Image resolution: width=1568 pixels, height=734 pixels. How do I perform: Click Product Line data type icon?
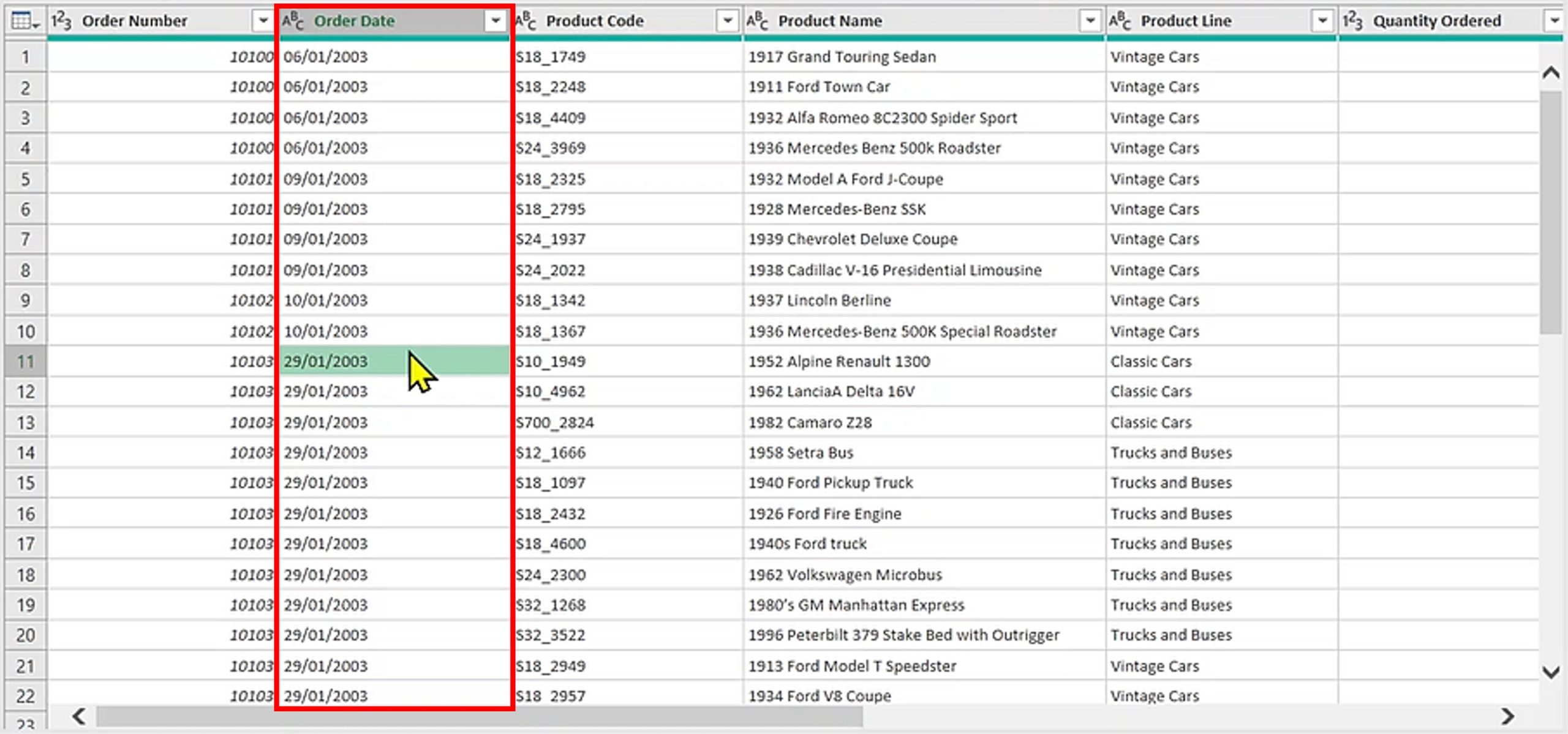(x=1120, y=21)
